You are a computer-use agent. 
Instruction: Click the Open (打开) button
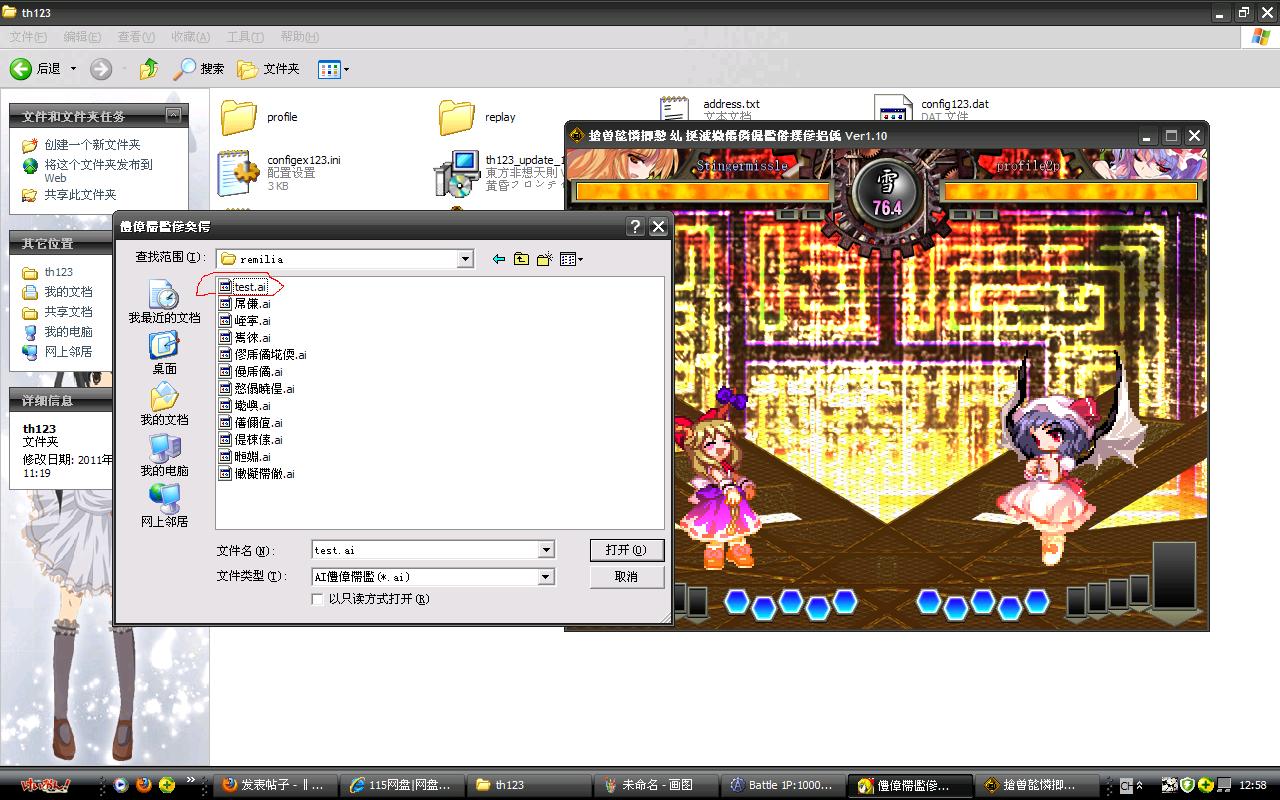[x=626, y=550]
